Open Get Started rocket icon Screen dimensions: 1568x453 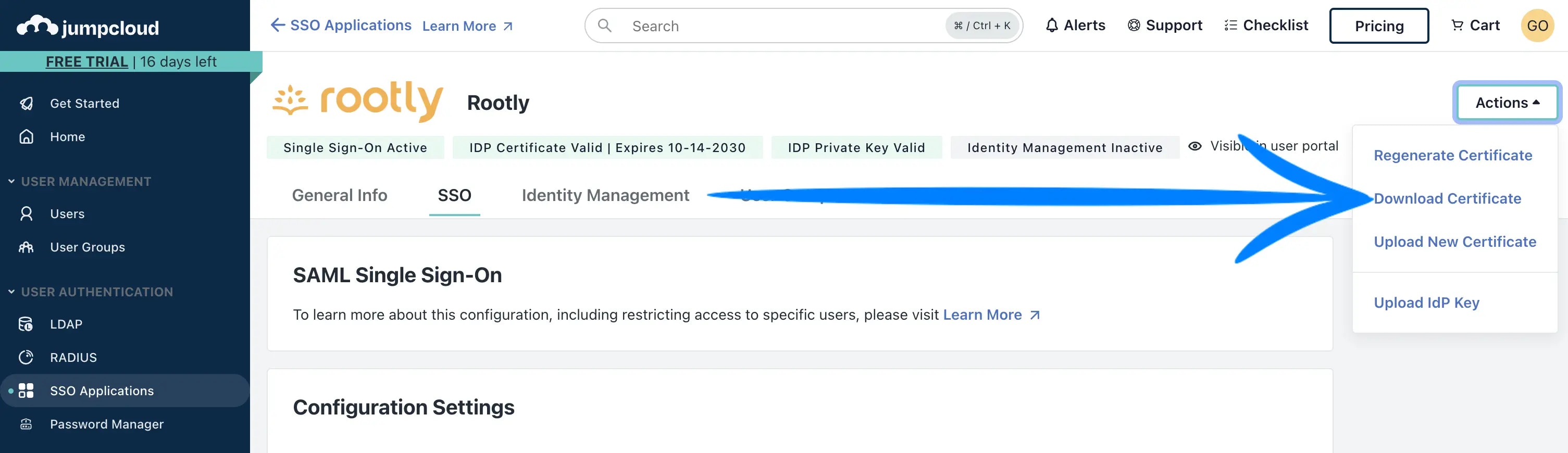(x=26, y=104)
